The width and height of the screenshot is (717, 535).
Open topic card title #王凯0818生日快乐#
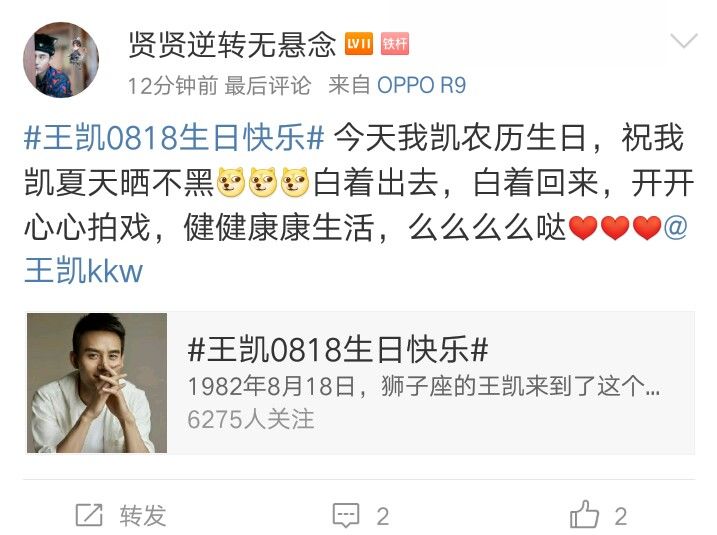338,349
